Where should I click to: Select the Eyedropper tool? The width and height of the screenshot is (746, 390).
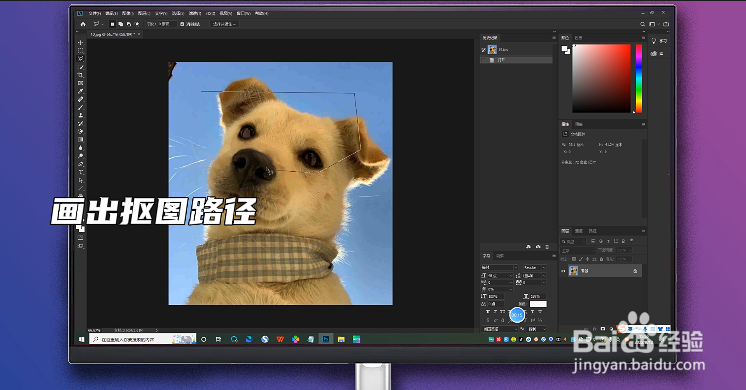[x=80, y=91]
